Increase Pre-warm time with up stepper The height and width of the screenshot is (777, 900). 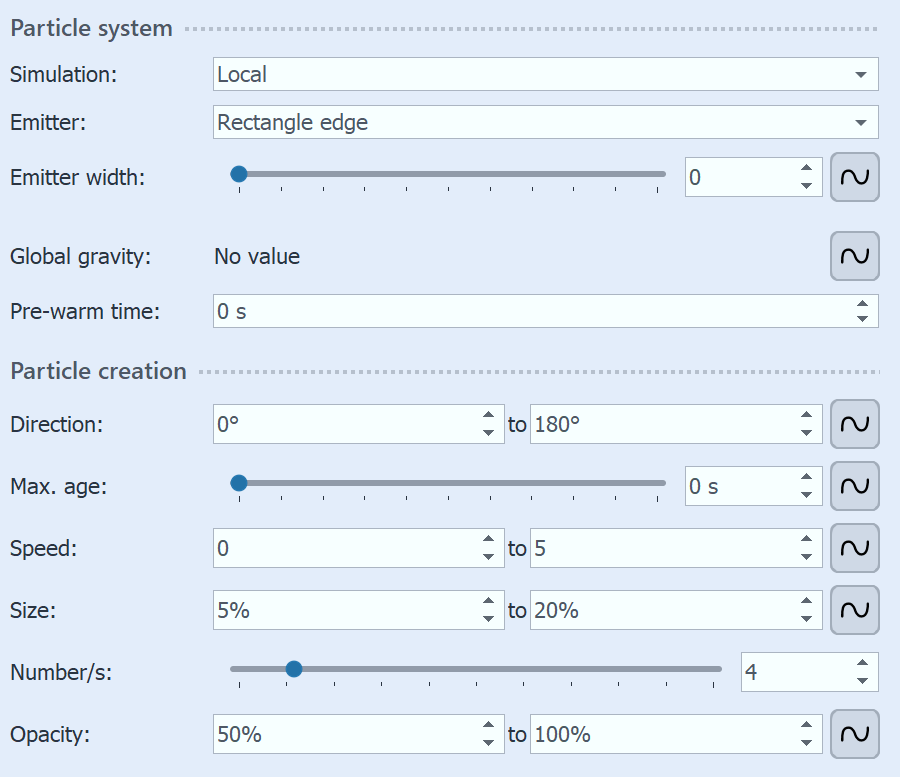point(862,305)
